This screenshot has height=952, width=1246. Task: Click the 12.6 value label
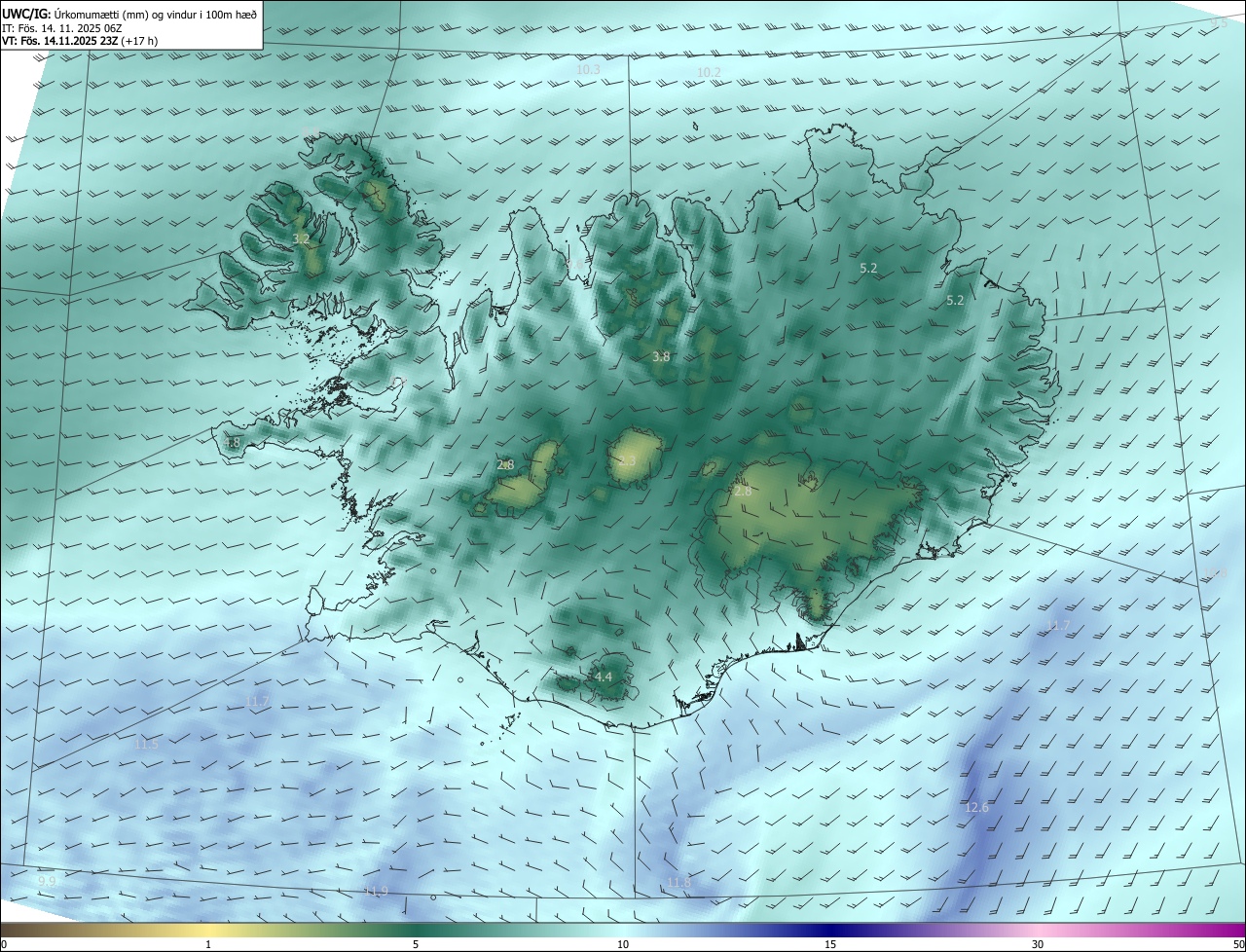(x=976, y=808)
